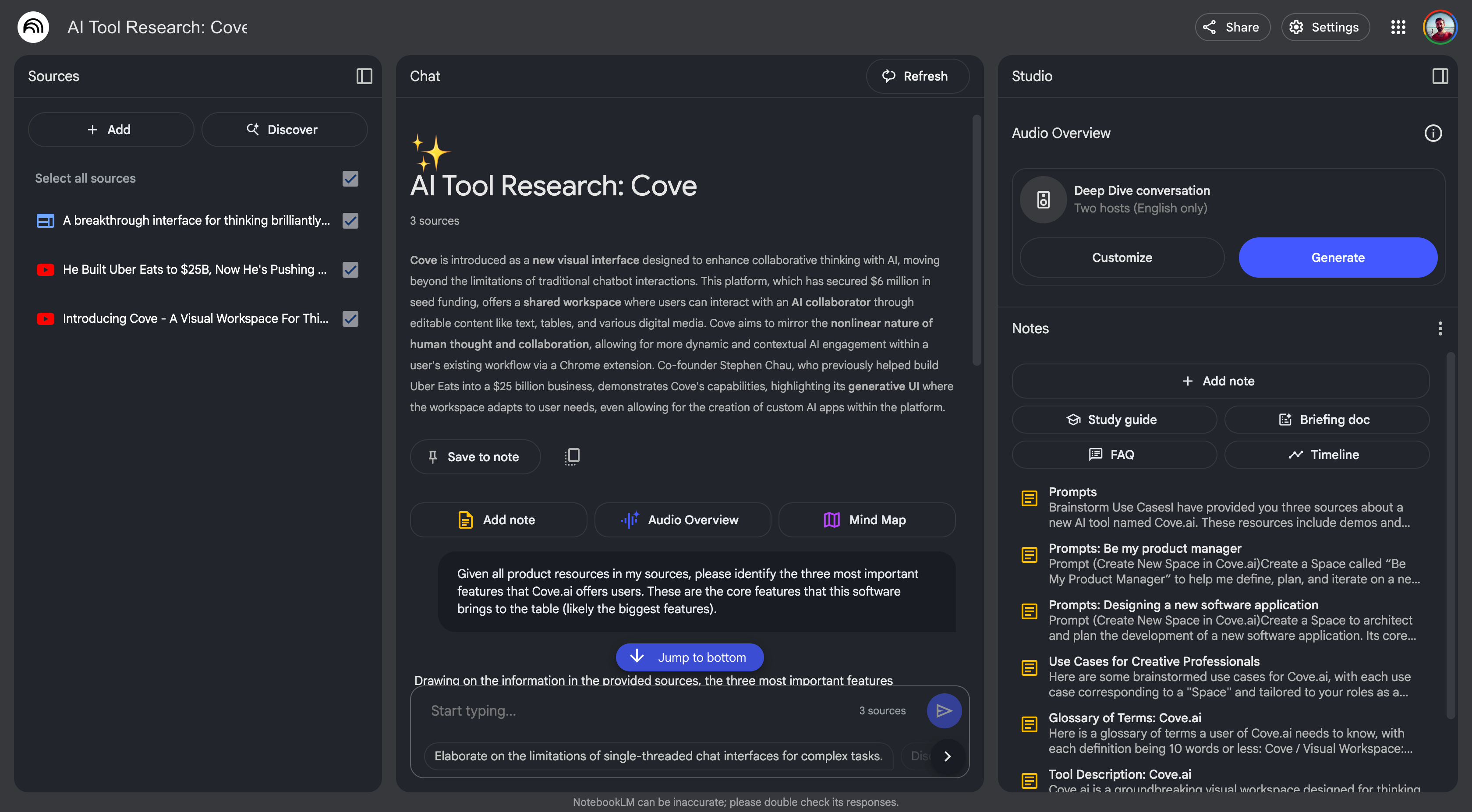Click the Audio Overview info icon
1472x812 pixels.
coord(1433,133)
